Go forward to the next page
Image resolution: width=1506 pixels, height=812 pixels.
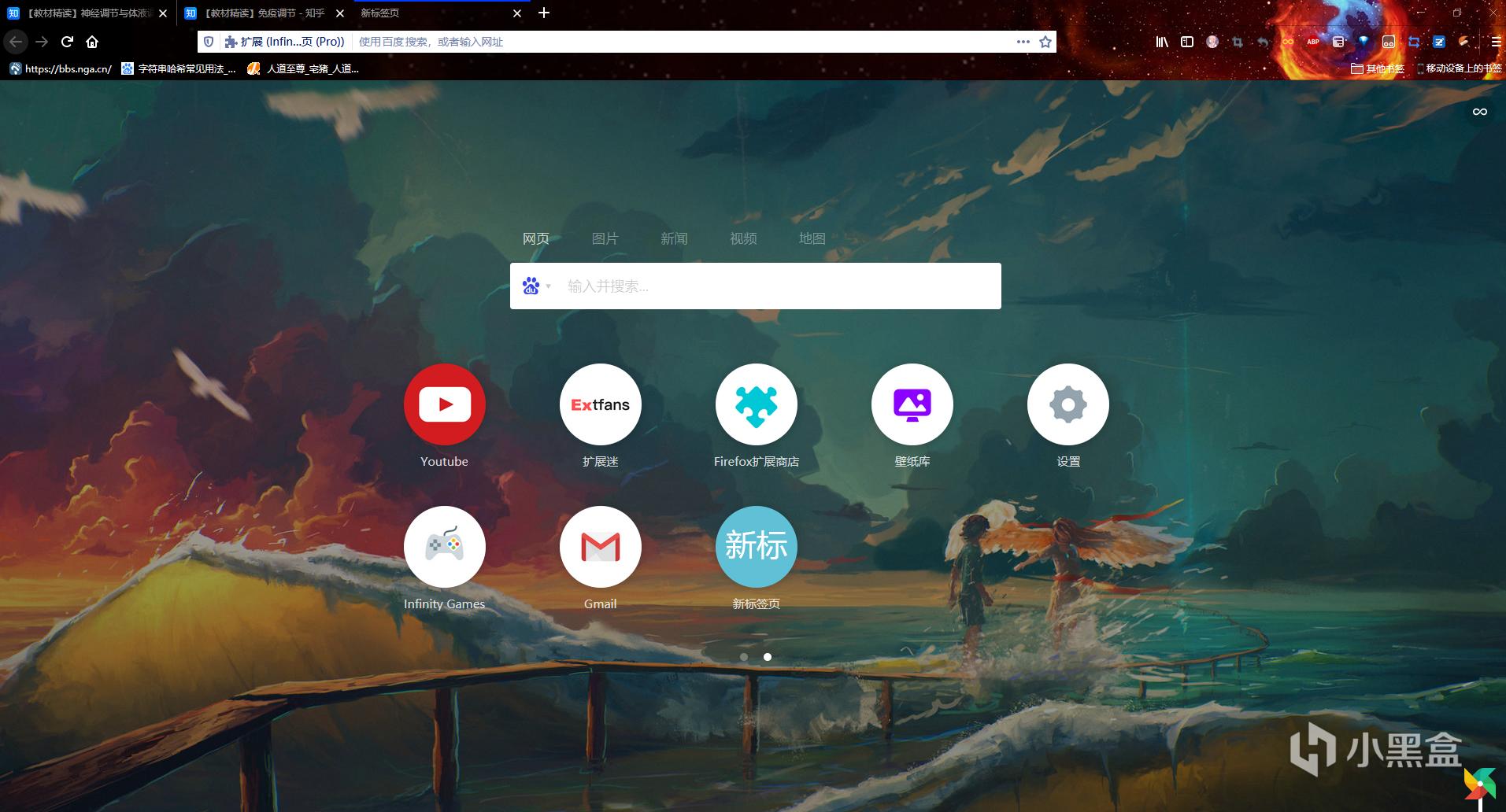42,42
